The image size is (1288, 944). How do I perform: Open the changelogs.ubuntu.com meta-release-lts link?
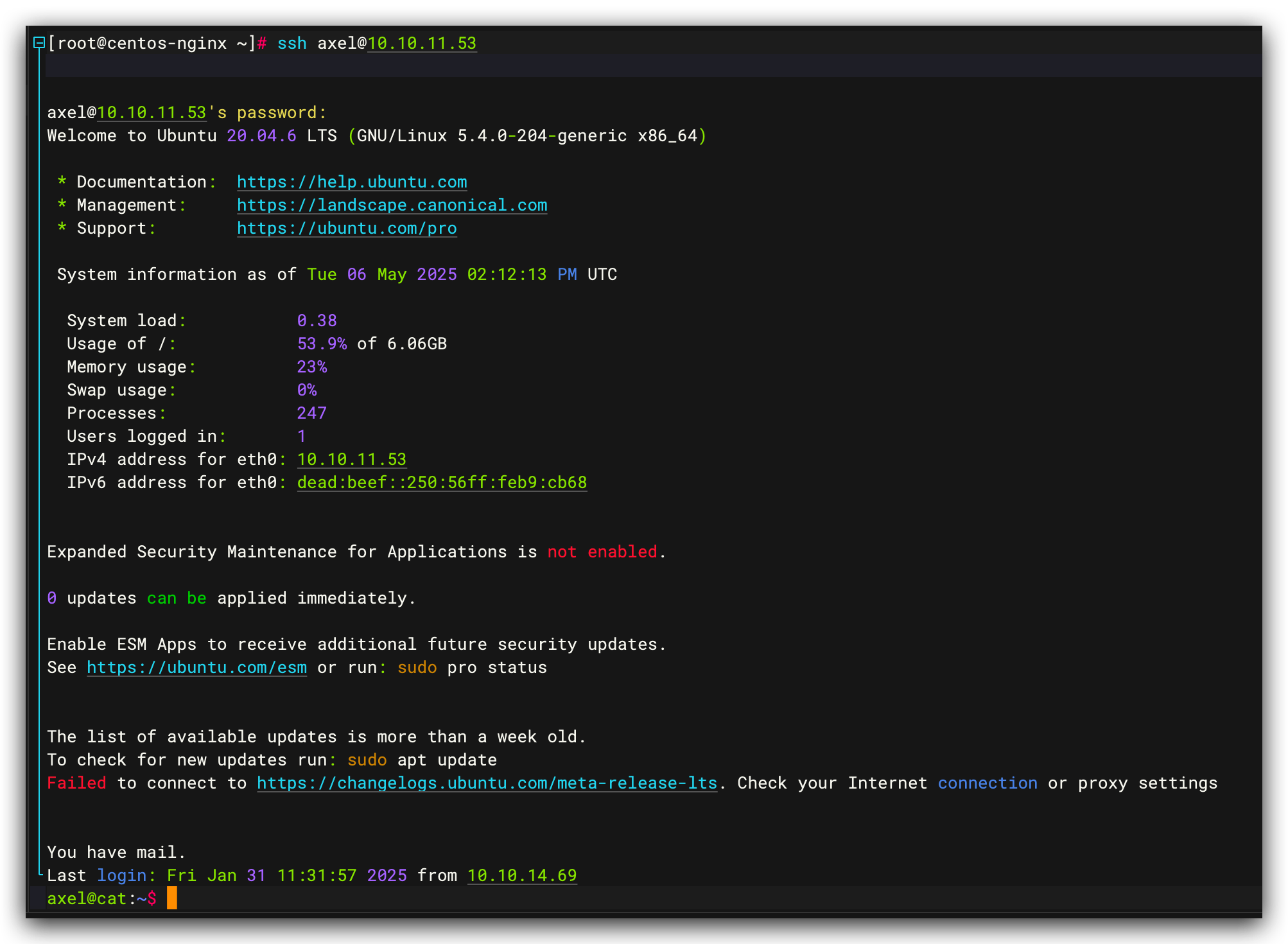tap(487, 783)
